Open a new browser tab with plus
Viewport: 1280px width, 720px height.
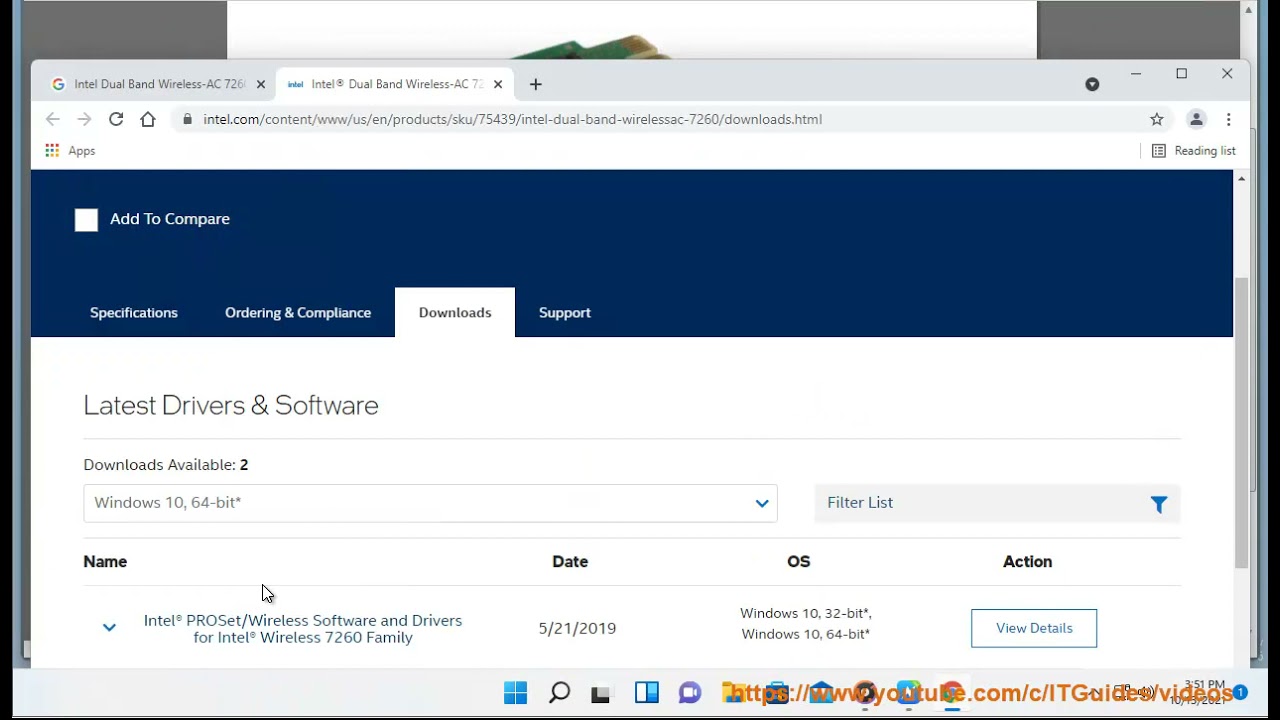coord(536,85)
